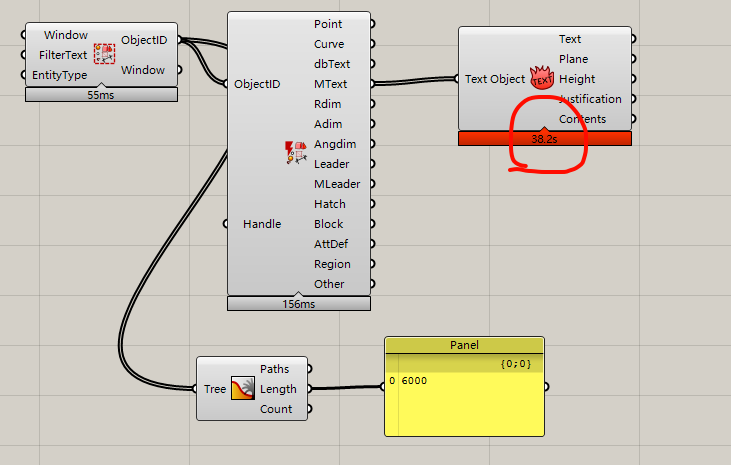Image resolution: width=731 pixels, height=465 pixels.
Task: Click the 6000 value in the Panel
Action: click(414, 381)
